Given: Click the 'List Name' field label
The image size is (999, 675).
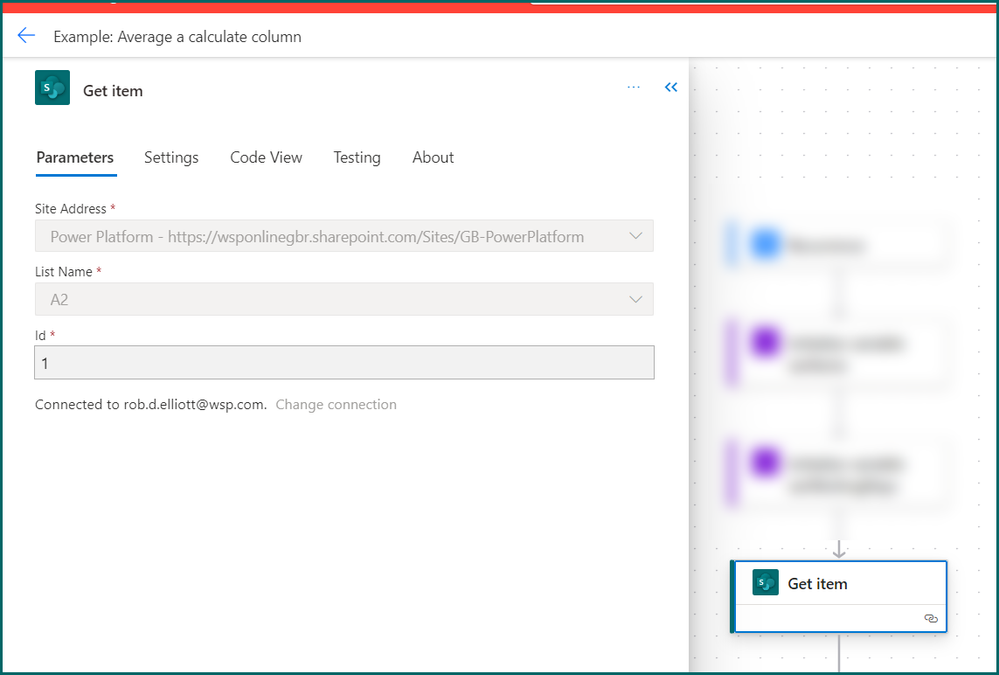Looking at the screenshot, I should (64, 272).
